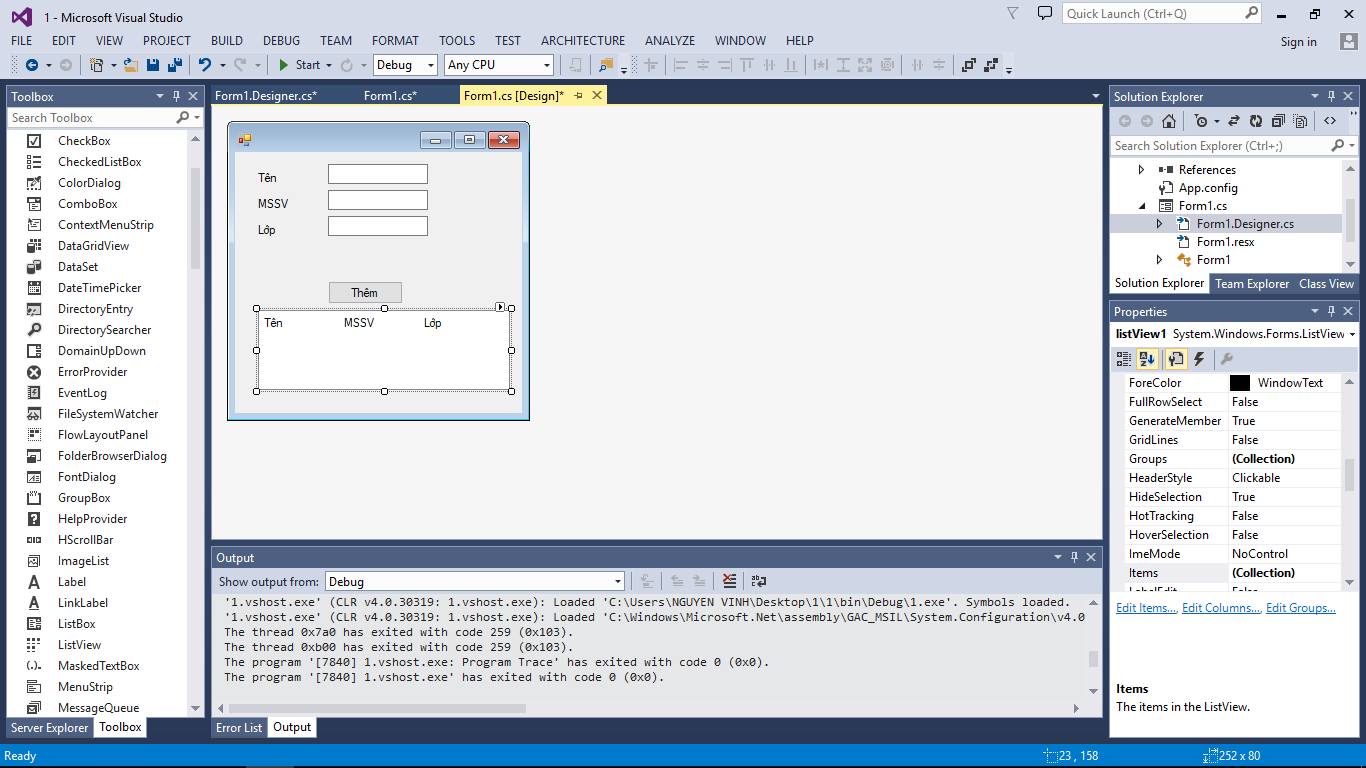Switch to the Form1.Designer.cs* tab
The width and height of the screenshot is (1366, 768).
[x=266, y=96]
